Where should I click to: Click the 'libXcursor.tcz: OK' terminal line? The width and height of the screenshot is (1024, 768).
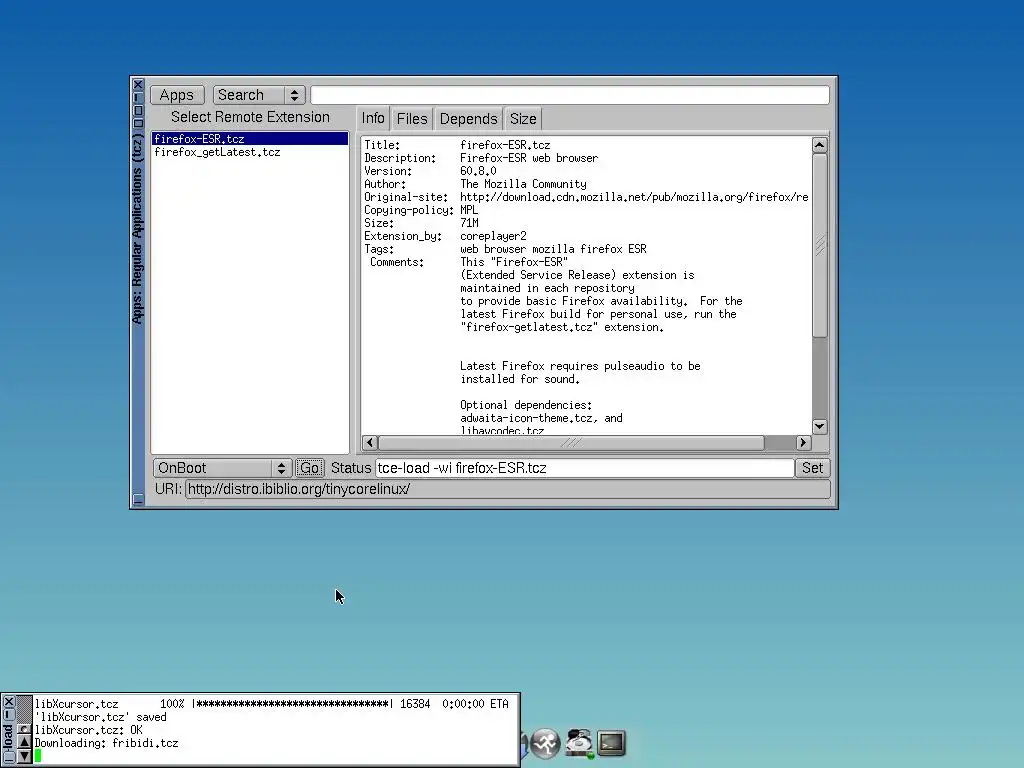(89, 730)
